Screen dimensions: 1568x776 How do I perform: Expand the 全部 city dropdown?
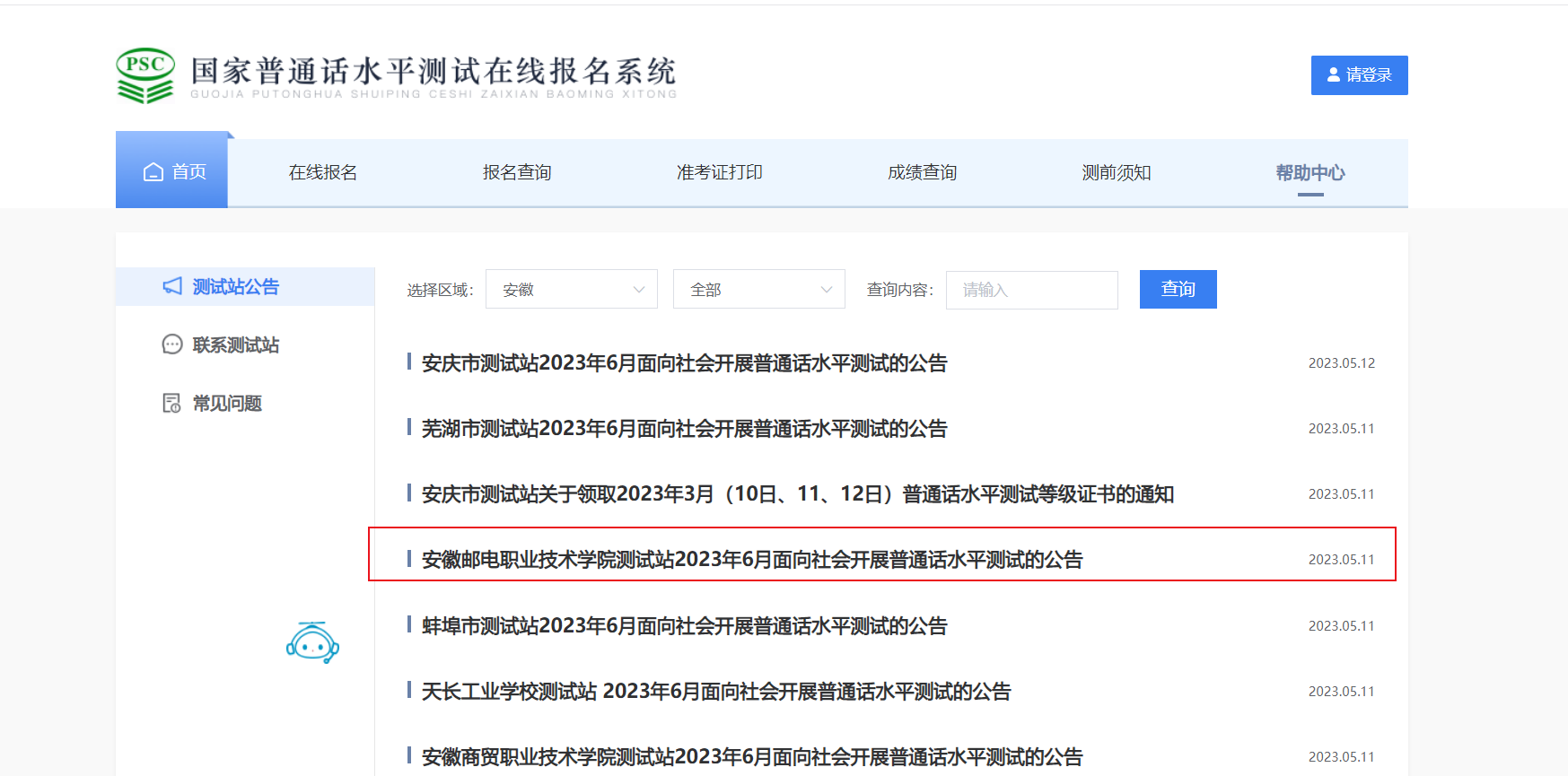758,290
